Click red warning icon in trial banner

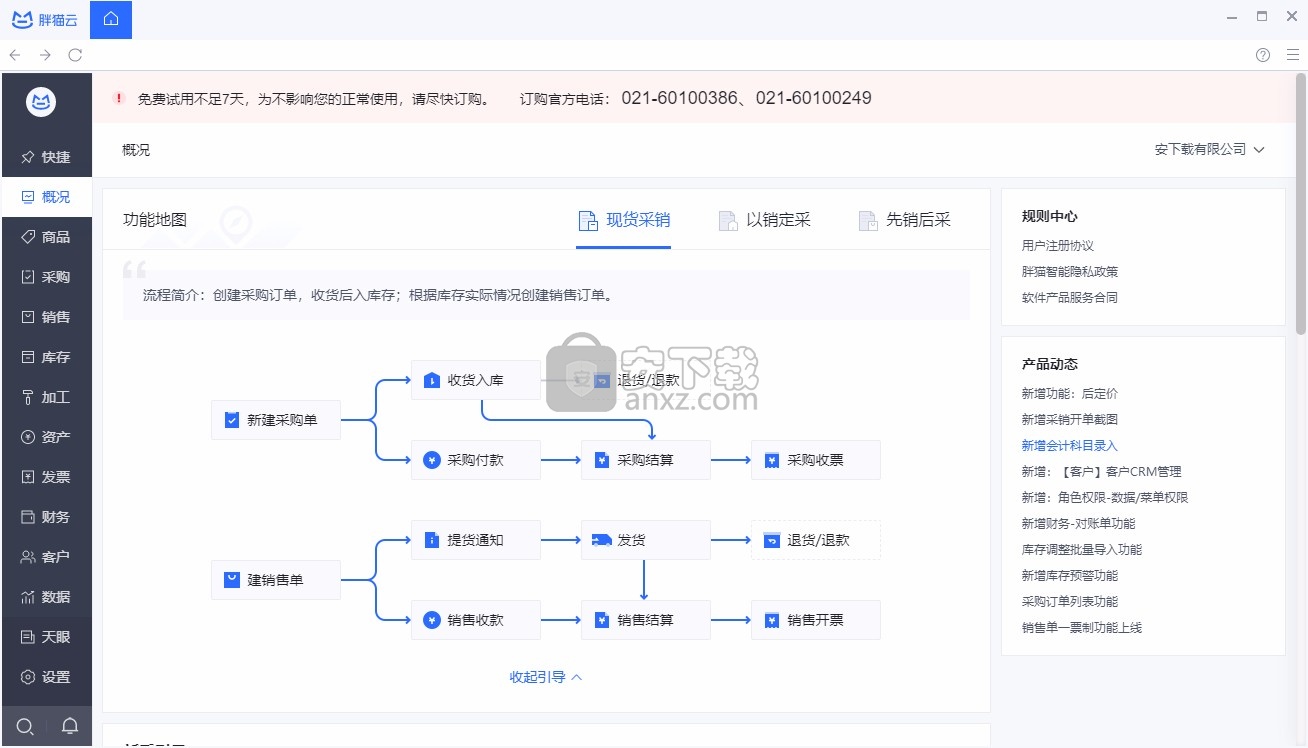tap(119, 98)
